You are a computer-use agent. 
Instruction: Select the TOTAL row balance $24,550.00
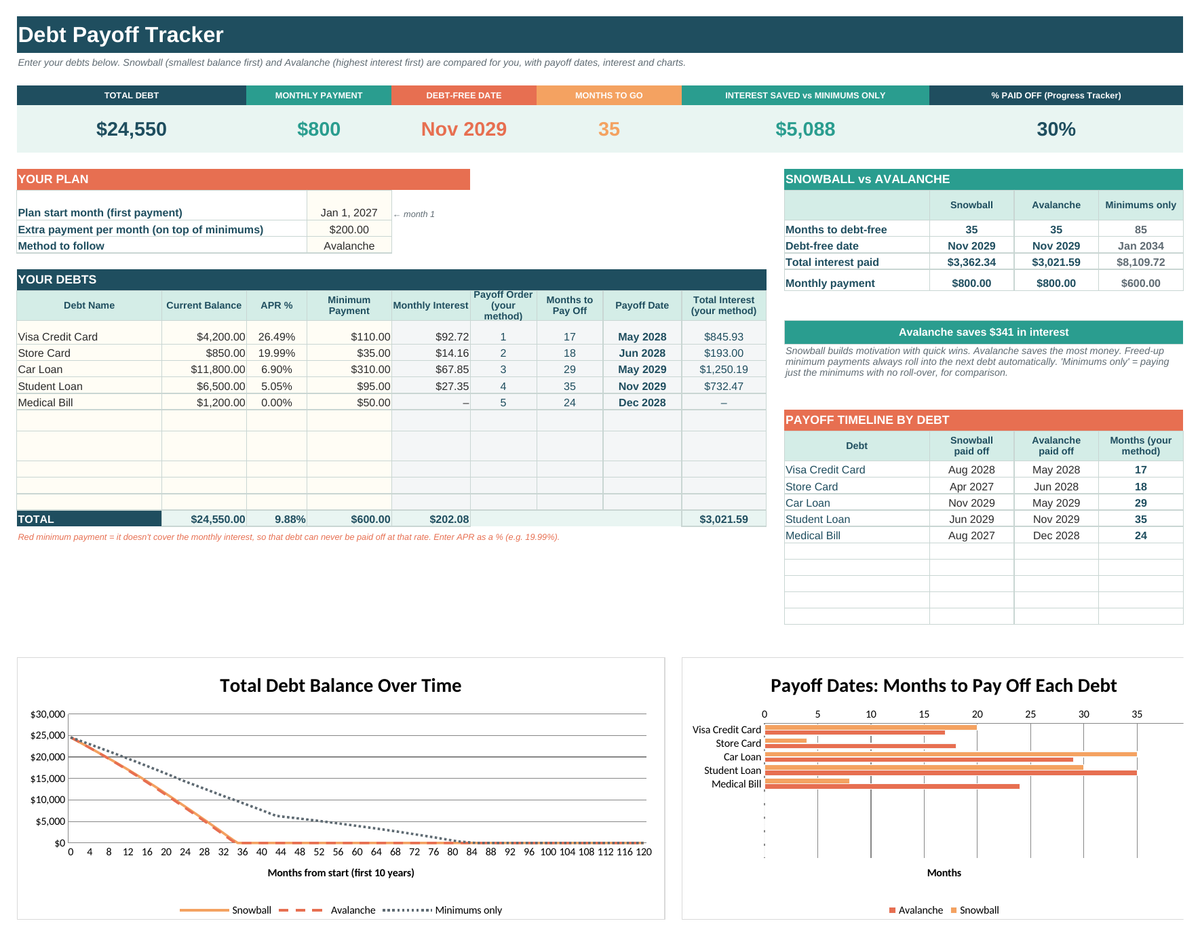[204, 519]
